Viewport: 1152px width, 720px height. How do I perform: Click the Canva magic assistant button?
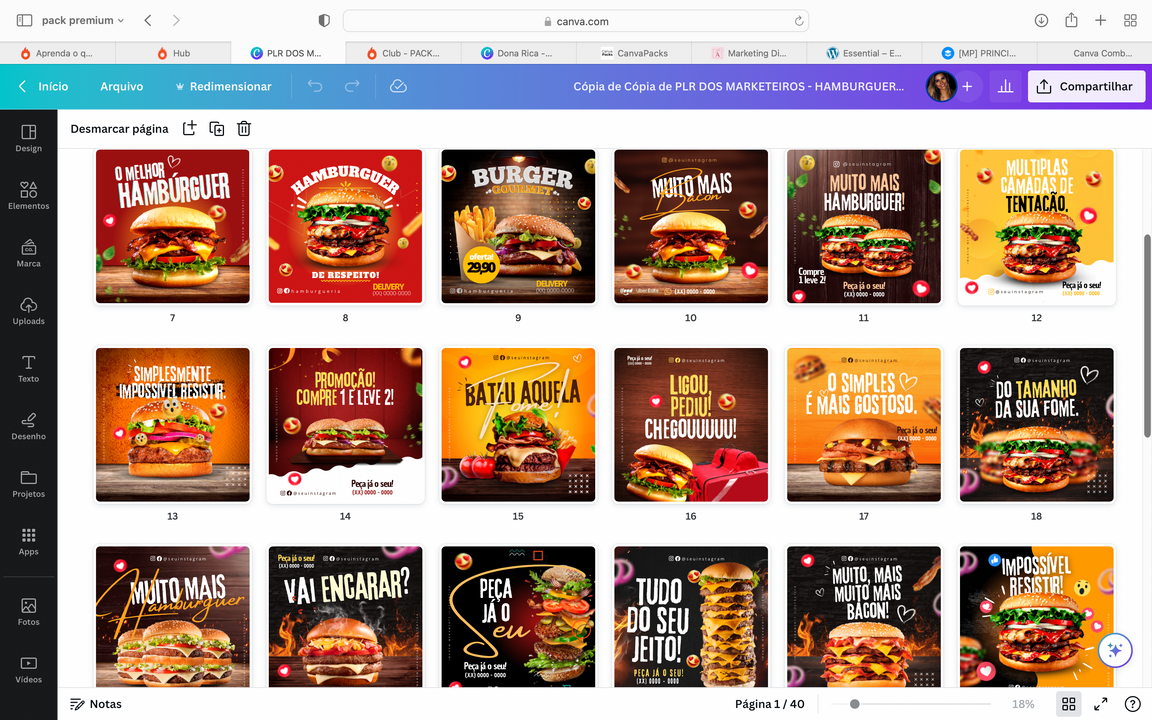1114,650
